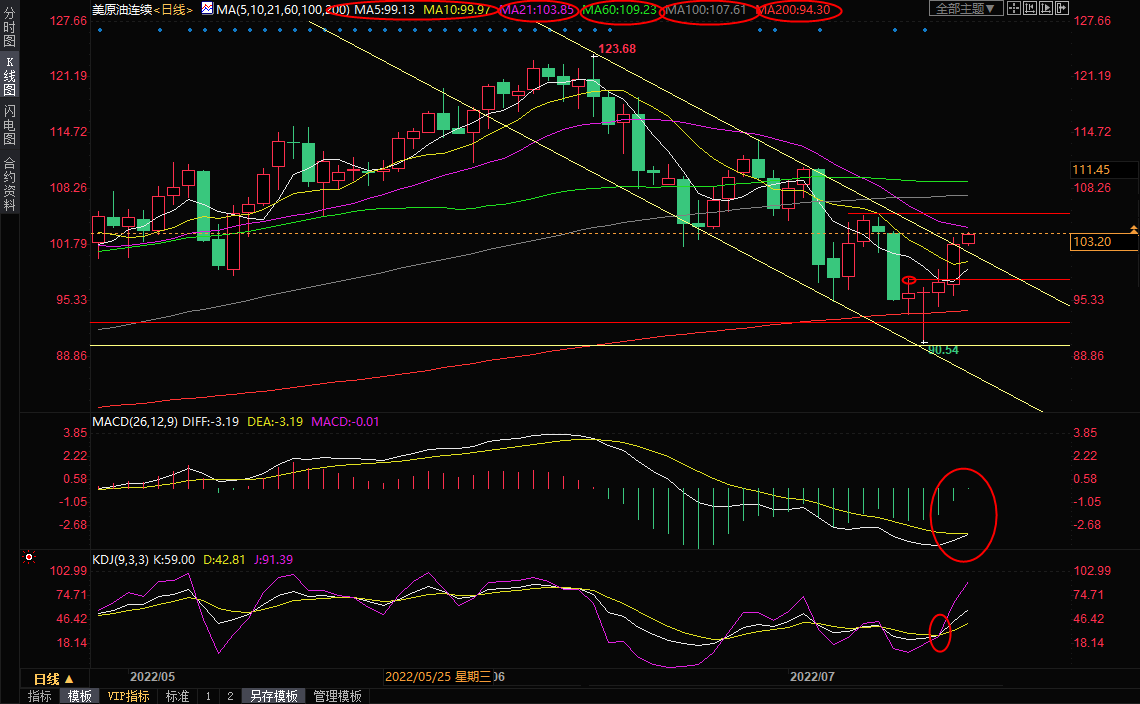Select the 指标 bottom tab
Screen dimensions: 1140x704
pyautogui.click(x=40, y=696)
